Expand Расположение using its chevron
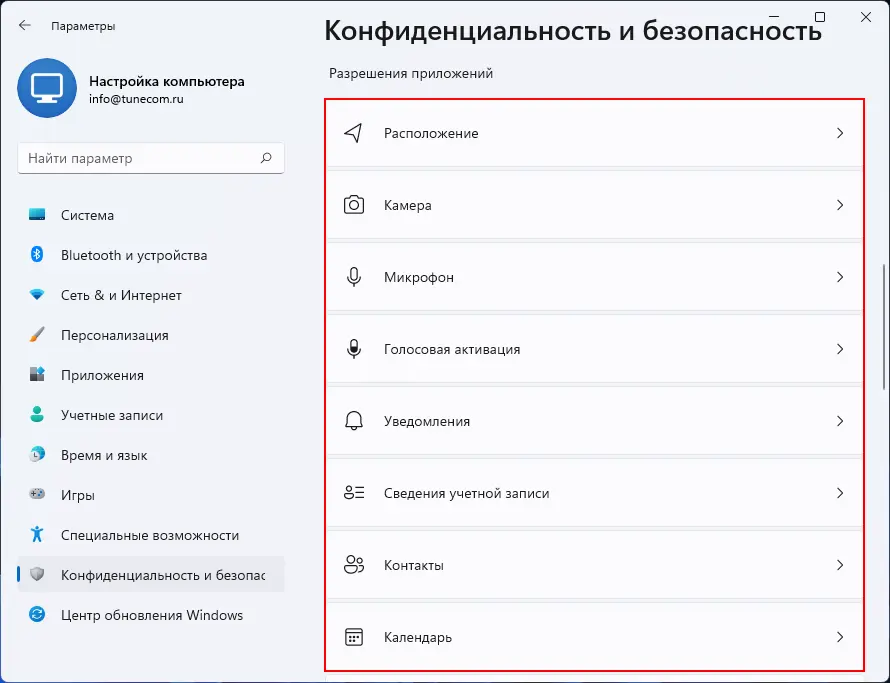Viewport: 890px width, 683px height. click(x=840, y=133)
